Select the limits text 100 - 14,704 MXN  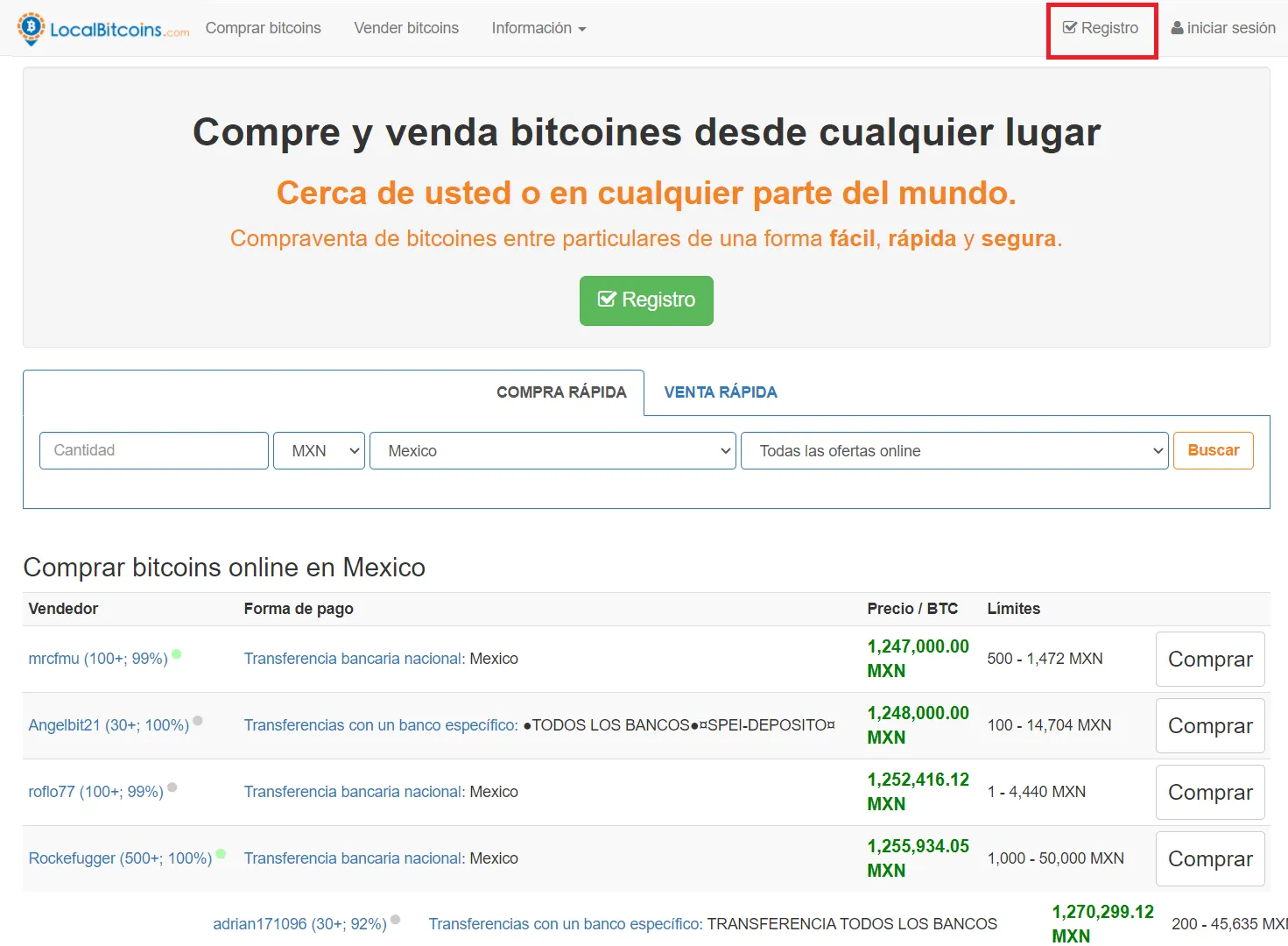click(x=1049, y=725)
